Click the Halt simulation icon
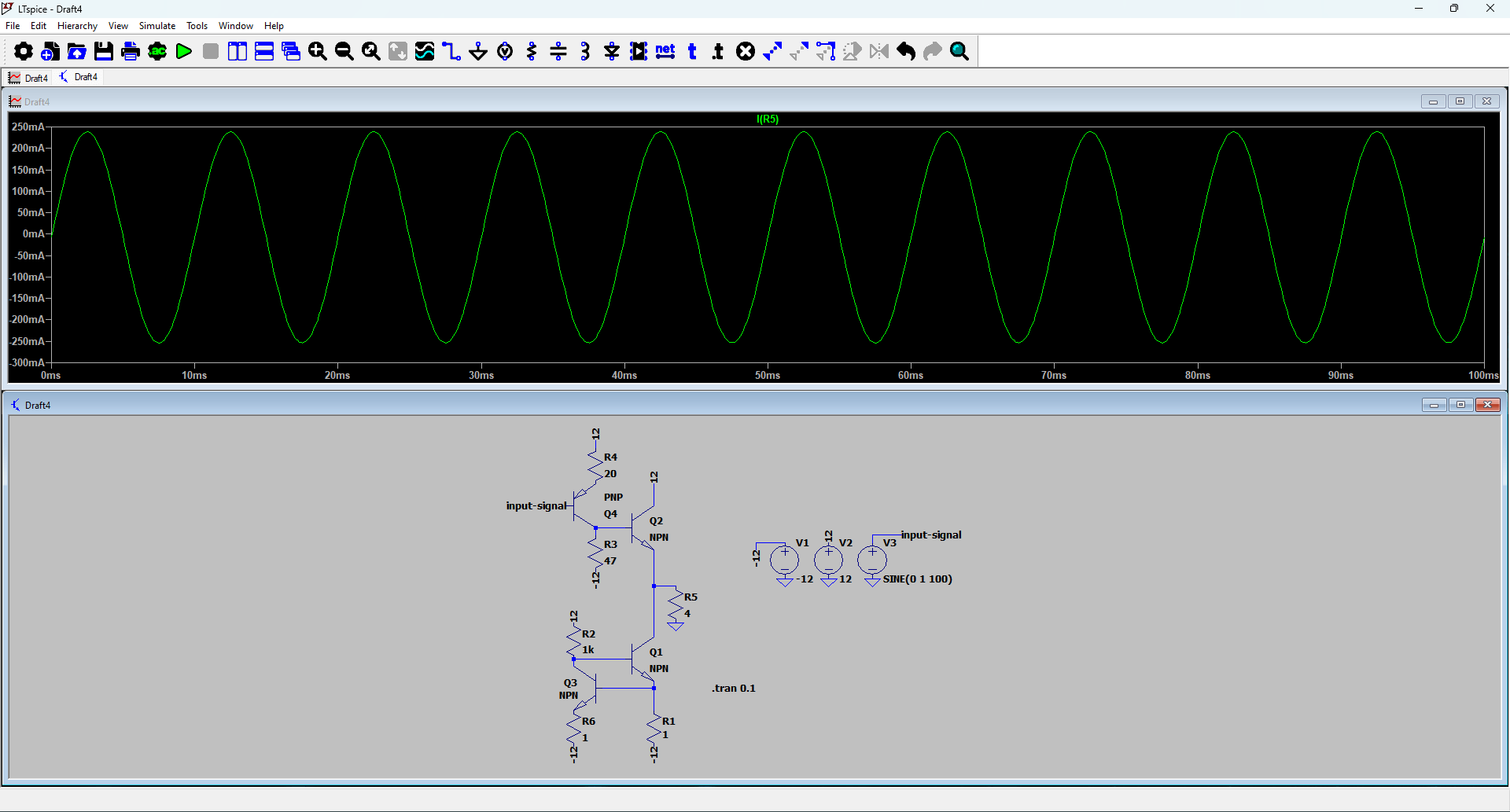Screen dimensions: 1510x812 pos(211,52)
